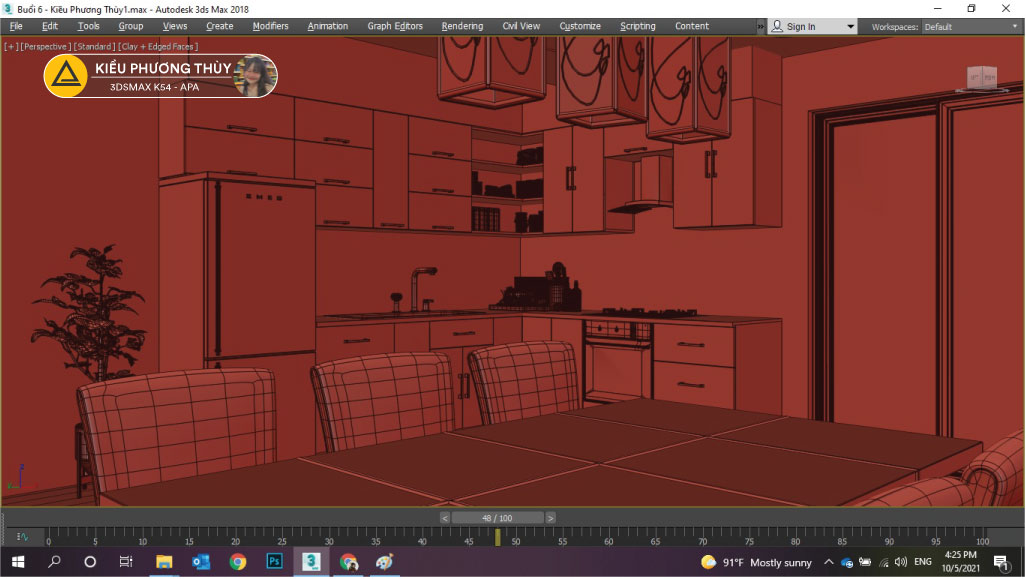This screenshot has width=1026, height=579.
Task: Open the [Clay + Edged Faces] shading menu
Action: 157,47
